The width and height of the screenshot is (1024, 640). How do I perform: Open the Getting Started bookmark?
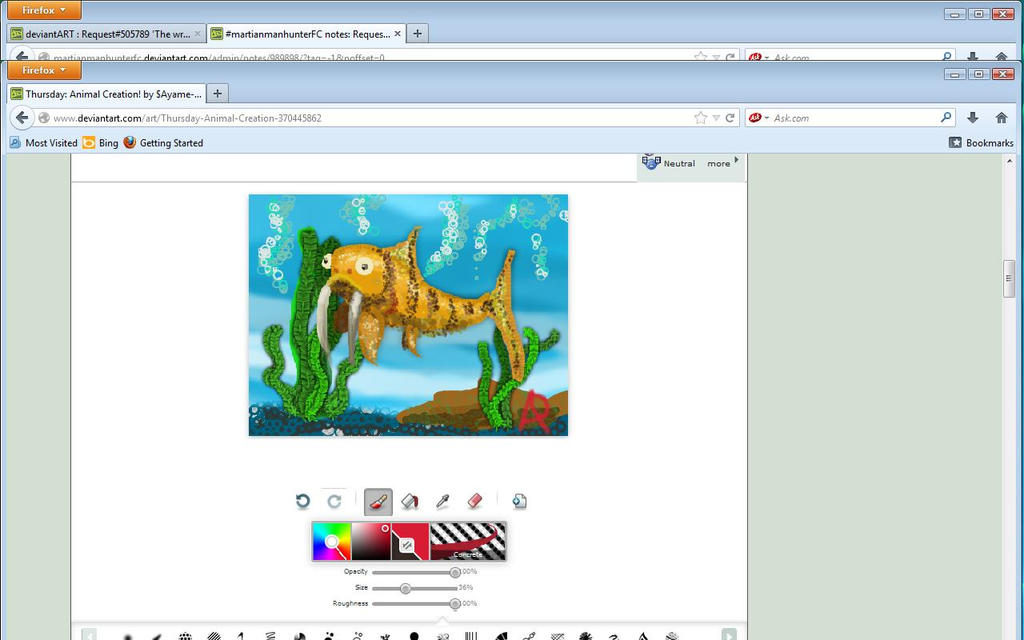pyautogui.click(x=163, y=143)
